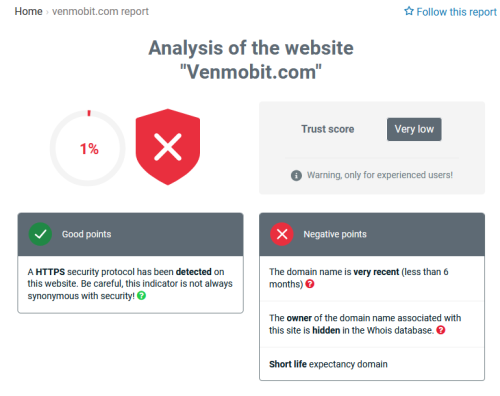Click the page title 'Analysis of the website'
This screenshot has height=396, width=500.
pos(251,48)
